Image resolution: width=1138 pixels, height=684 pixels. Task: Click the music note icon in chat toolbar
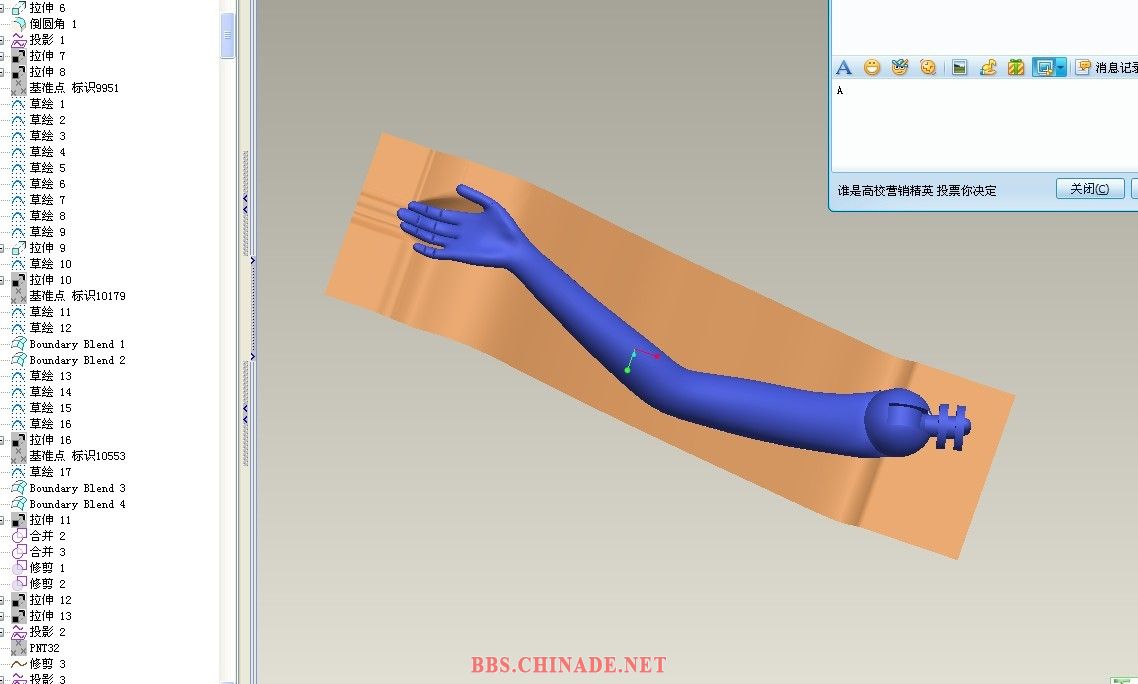tap(988, 68)
